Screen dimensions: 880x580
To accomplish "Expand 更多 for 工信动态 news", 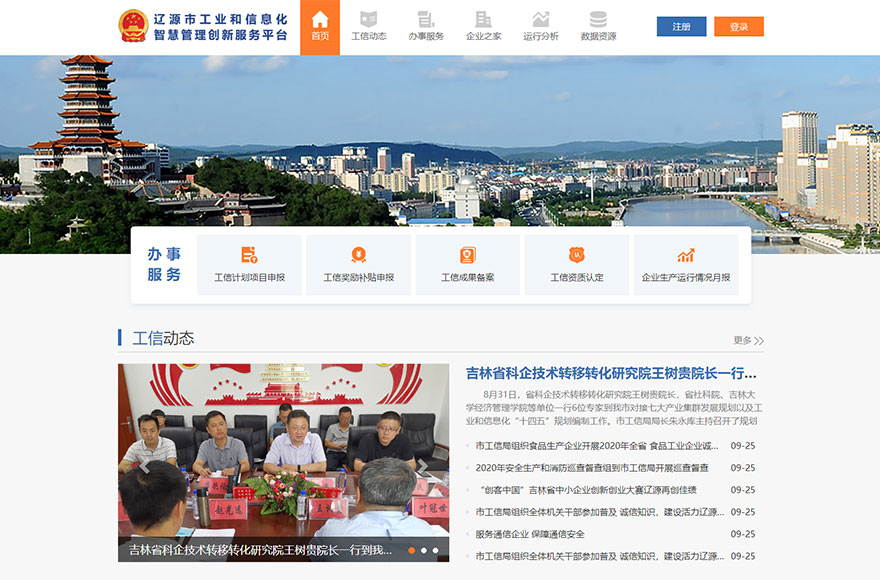I will pyautogui.click(x=748, y=341).
